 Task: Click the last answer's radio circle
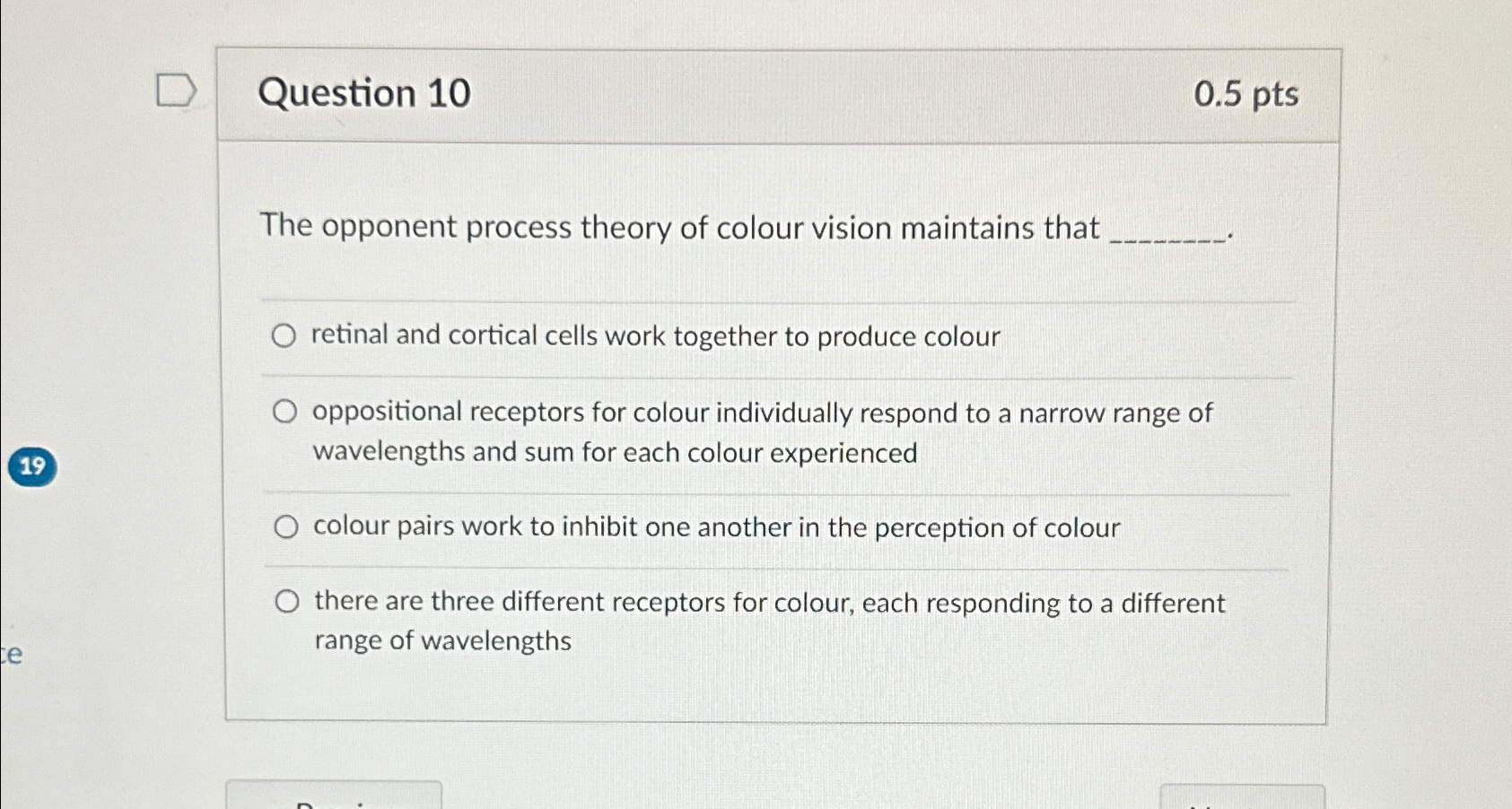tap(289, 602)
